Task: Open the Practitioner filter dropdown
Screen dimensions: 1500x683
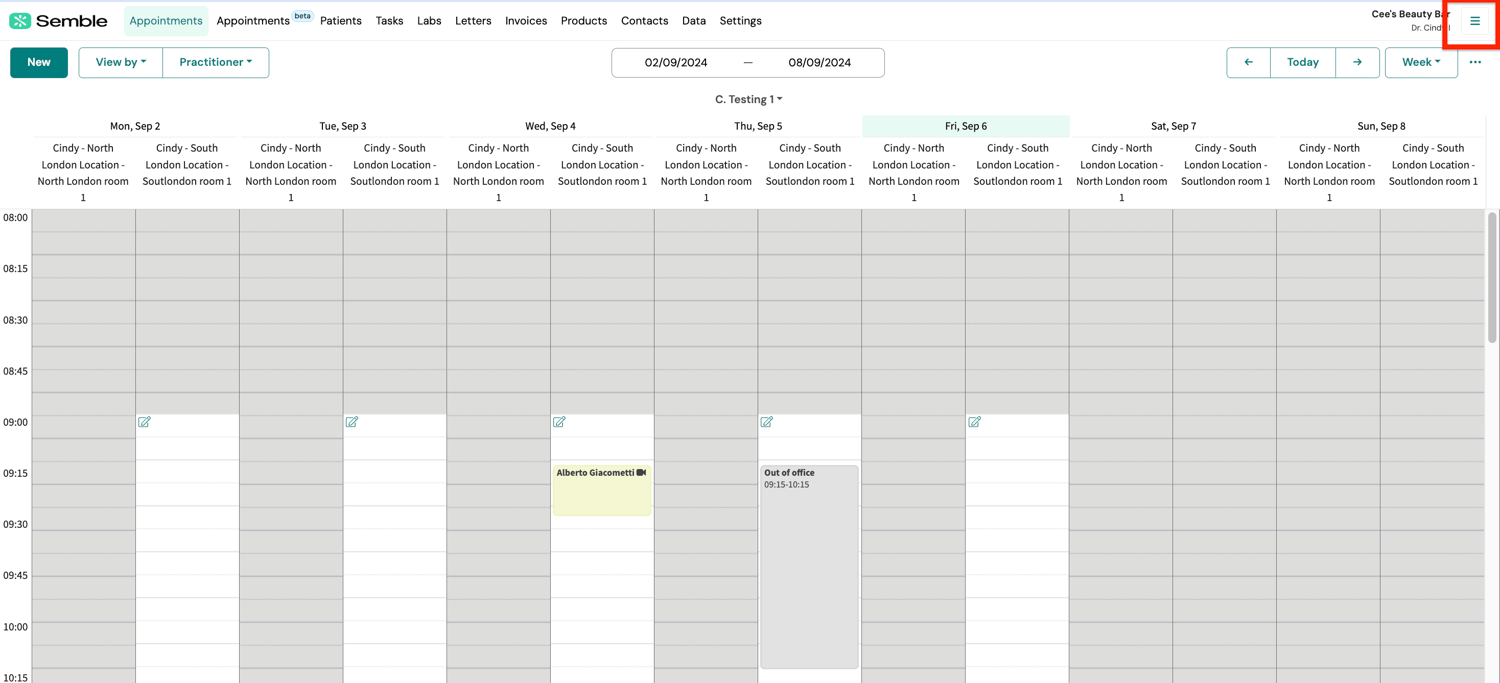Action: [215, 62]
